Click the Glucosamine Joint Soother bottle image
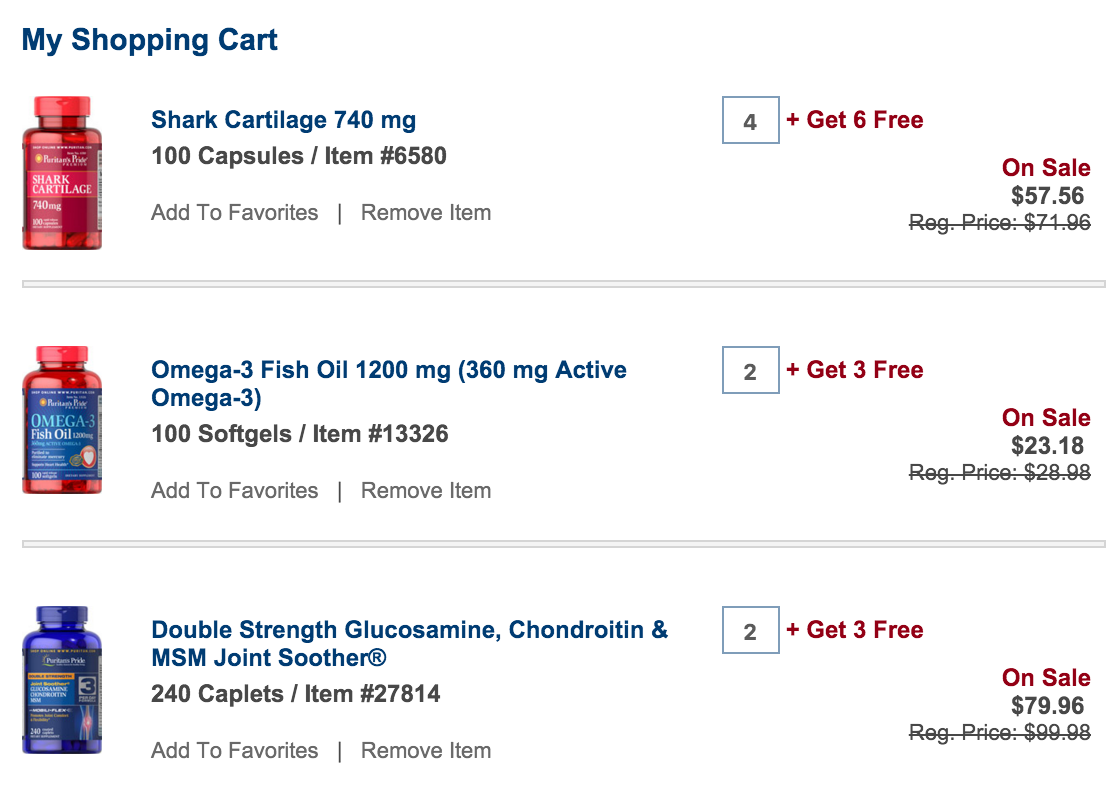The image size is (1112, 790). click(62, 680)
